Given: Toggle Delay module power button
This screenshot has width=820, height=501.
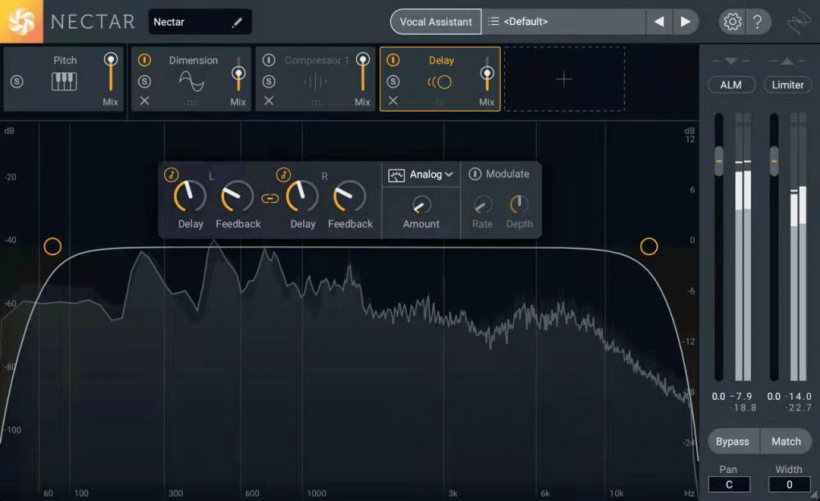Looking at the screenshot, I should click(393, 60).
